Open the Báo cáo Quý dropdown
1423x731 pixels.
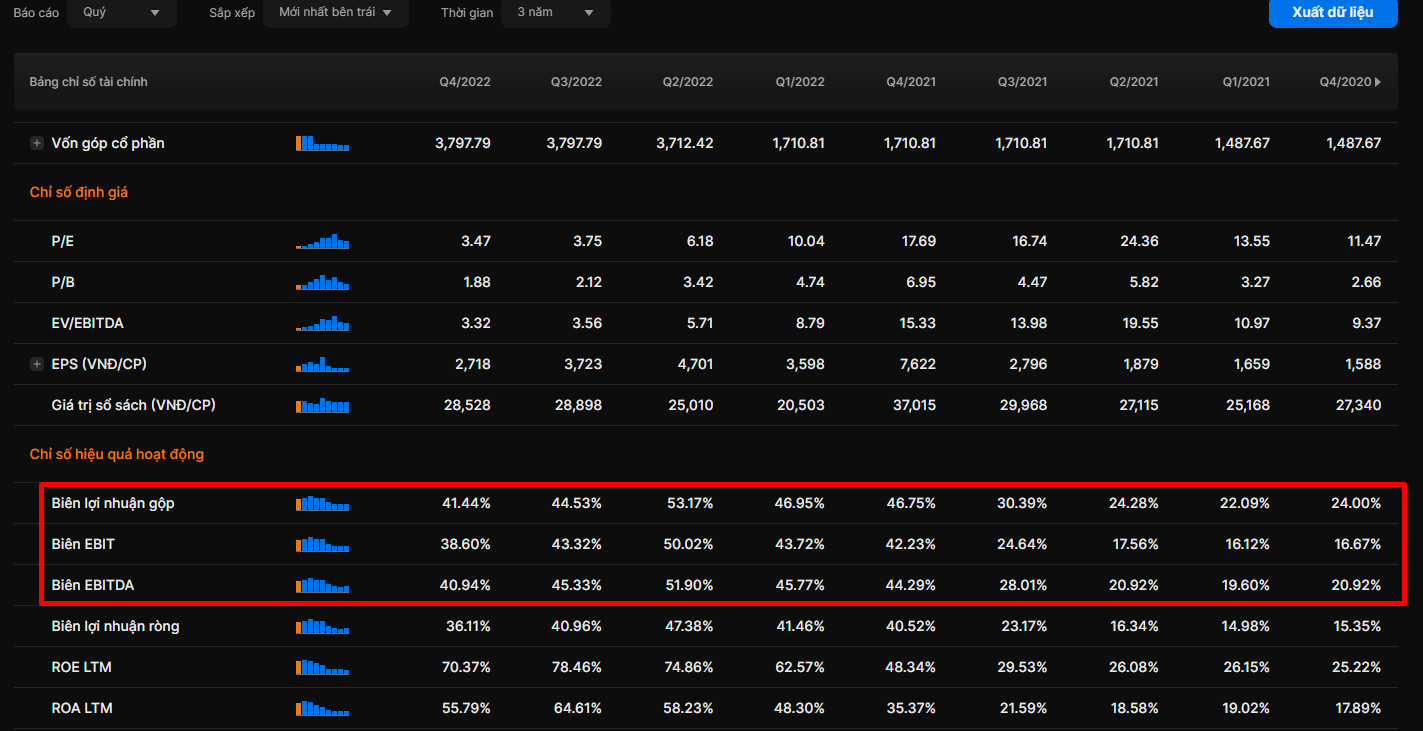coord(122,13)
